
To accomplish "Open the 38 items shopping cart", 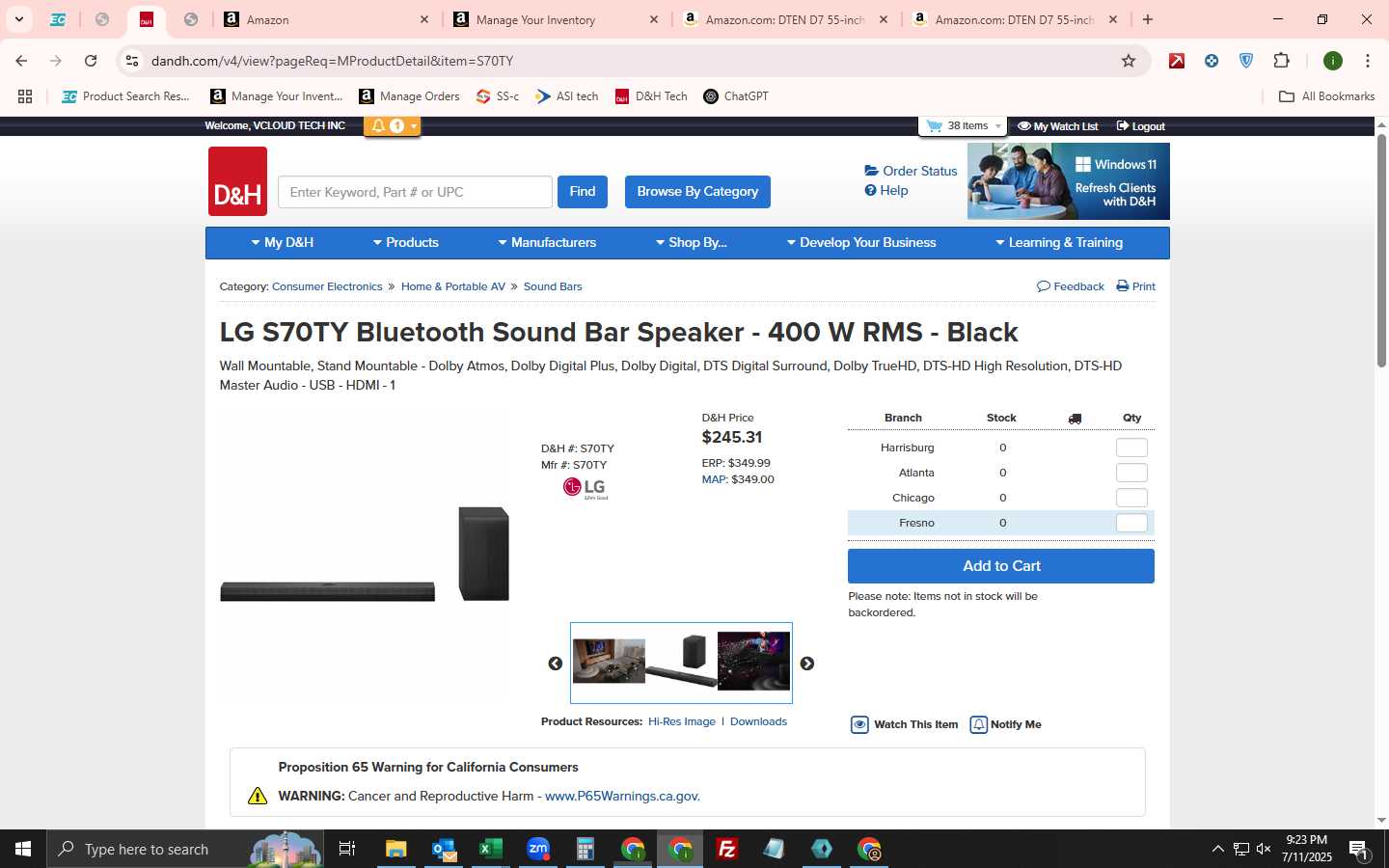I will (x=965, y=126).
